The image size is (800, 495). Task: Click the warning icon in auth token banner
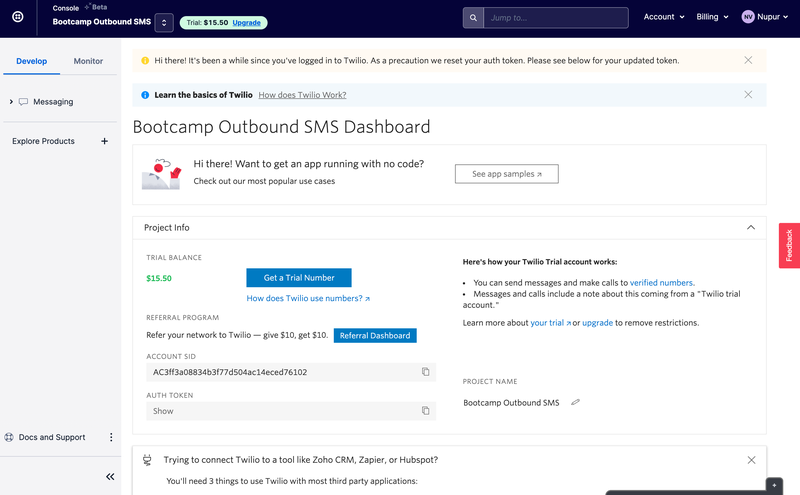click(x=145, y=61)
